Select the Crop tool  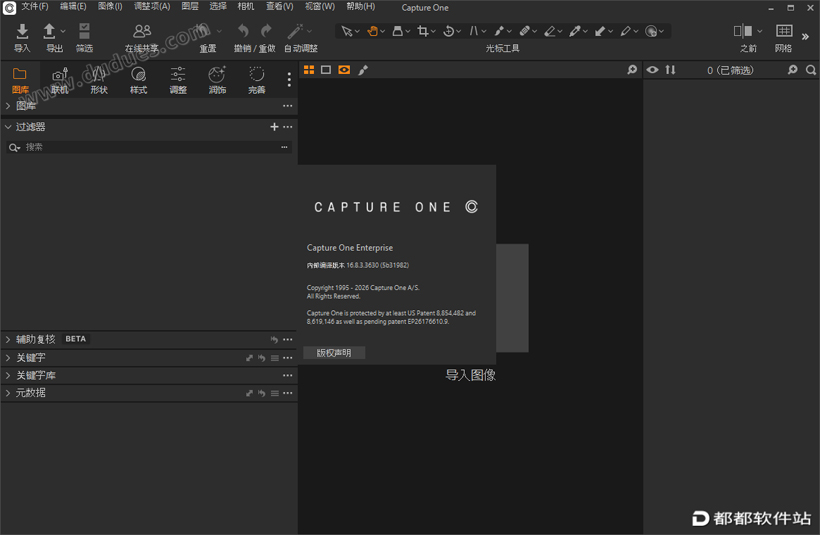point(423,31)
